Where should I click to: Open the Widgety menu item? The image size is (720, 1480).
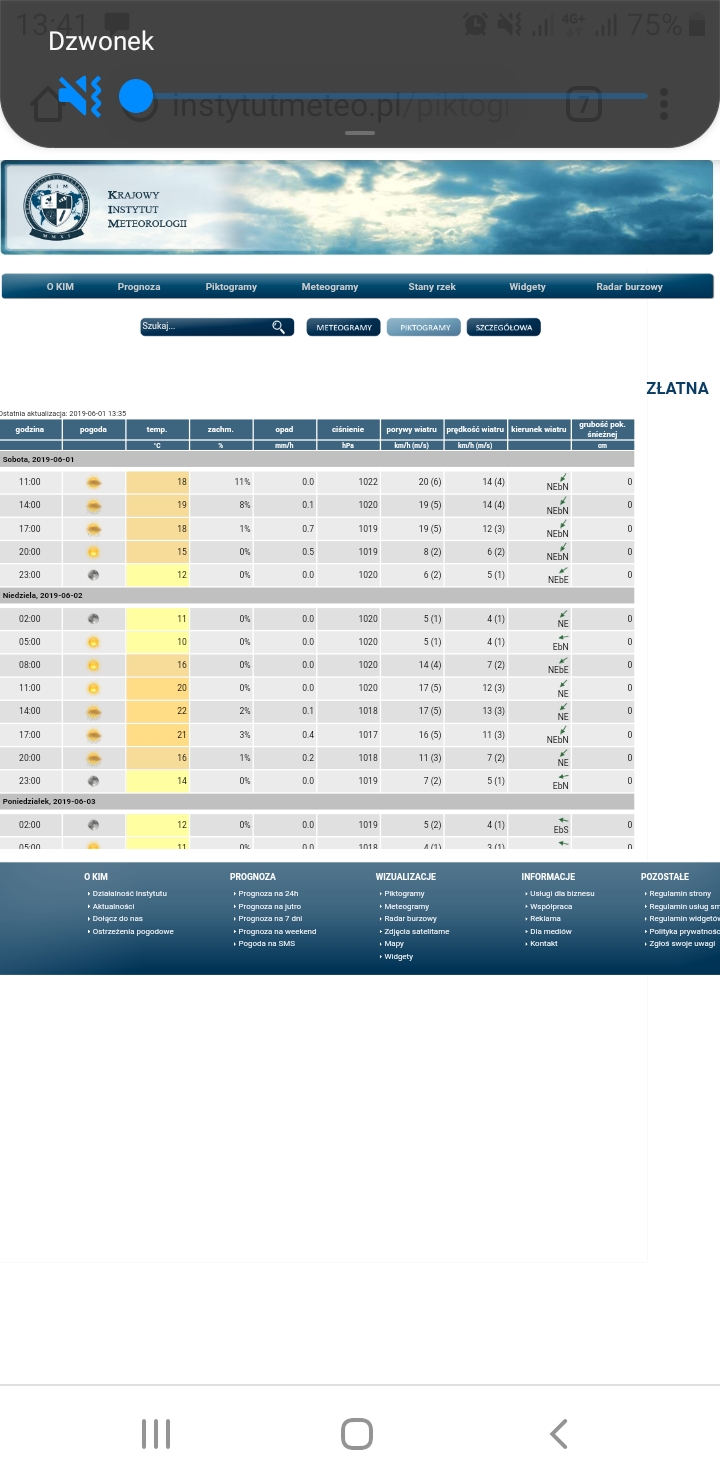[528, 287]
